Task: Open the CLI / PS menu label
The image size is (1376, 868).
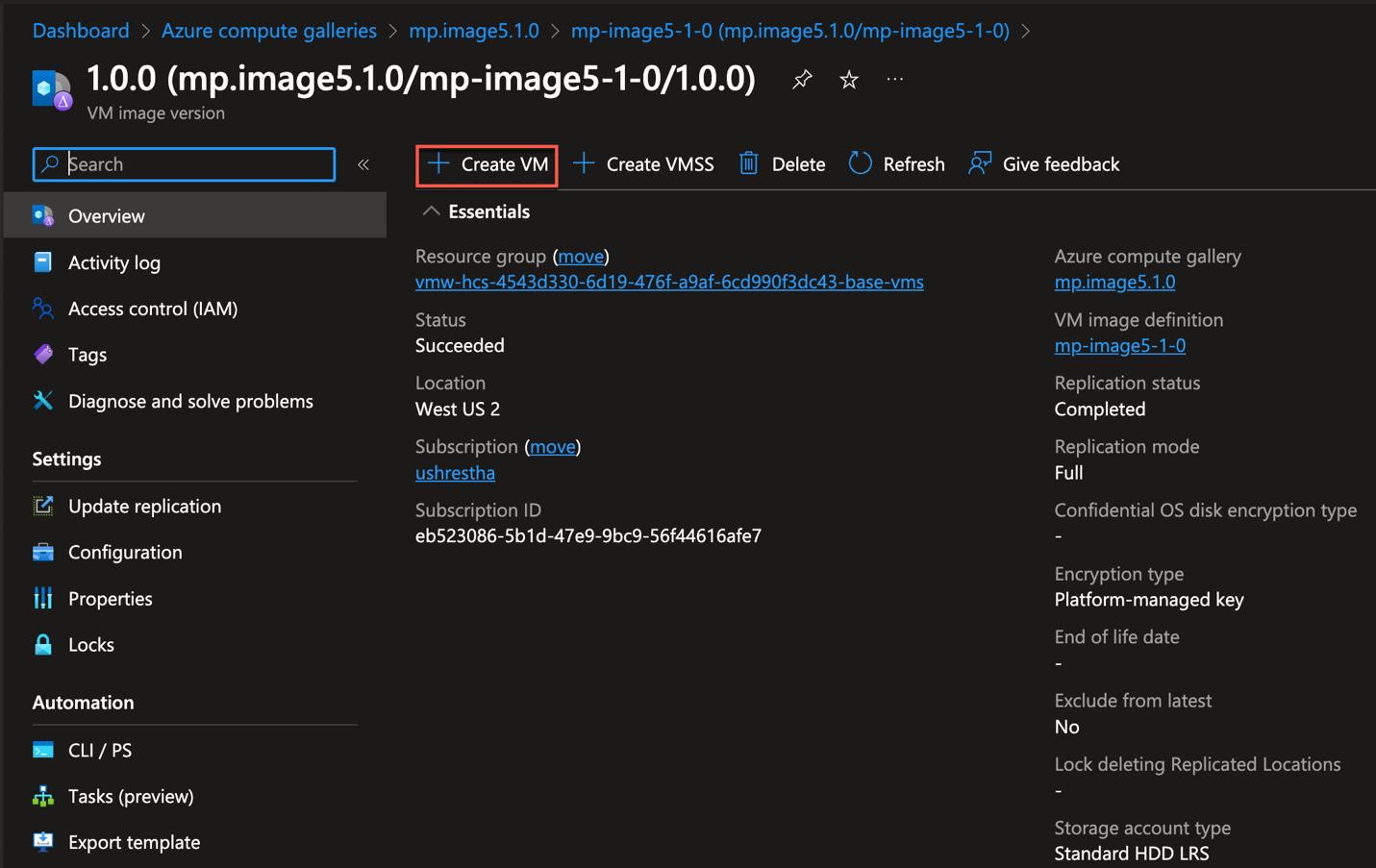Action: pyautogui.click(x=100, y=750)
